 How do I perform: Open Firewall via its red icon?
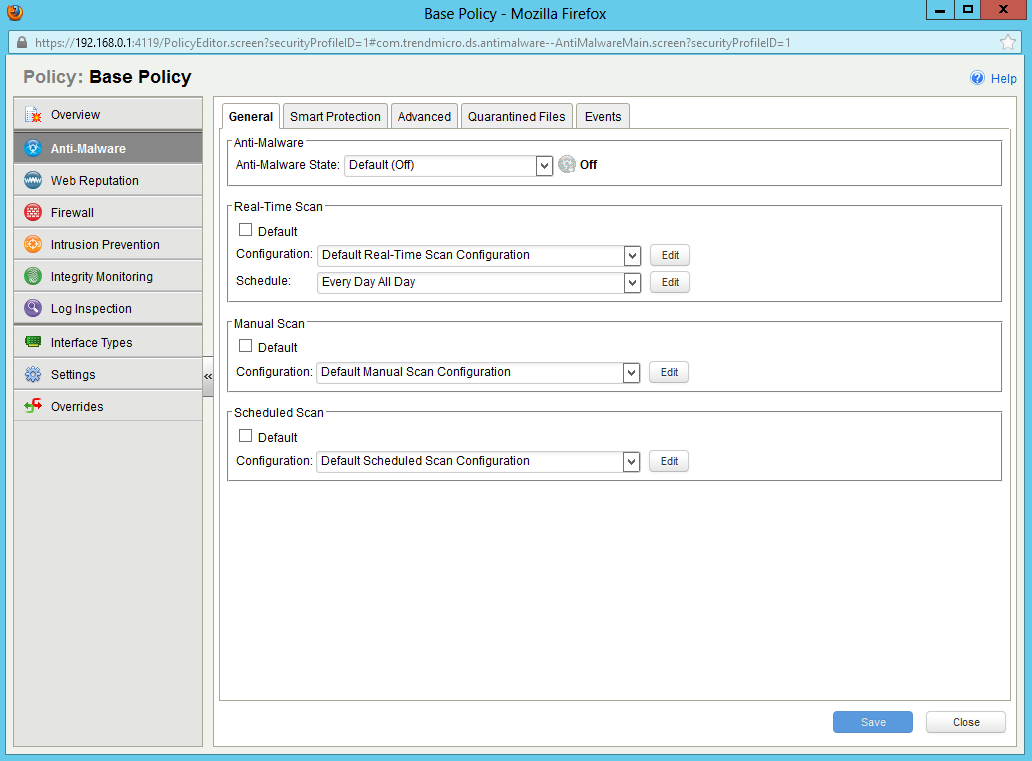33,213
